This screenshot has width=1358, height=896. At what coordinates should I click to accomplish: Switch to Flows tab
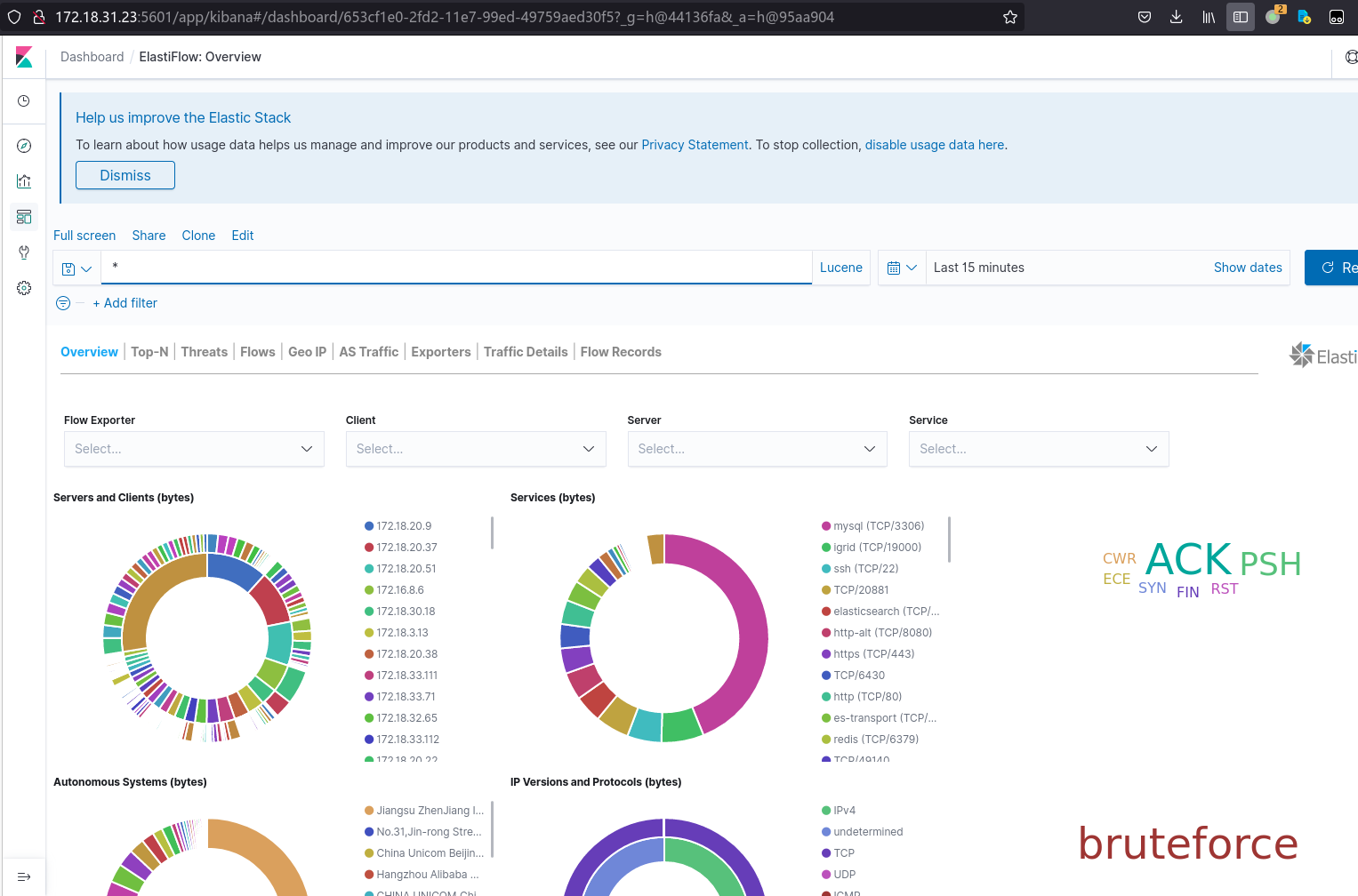[258, 352]
